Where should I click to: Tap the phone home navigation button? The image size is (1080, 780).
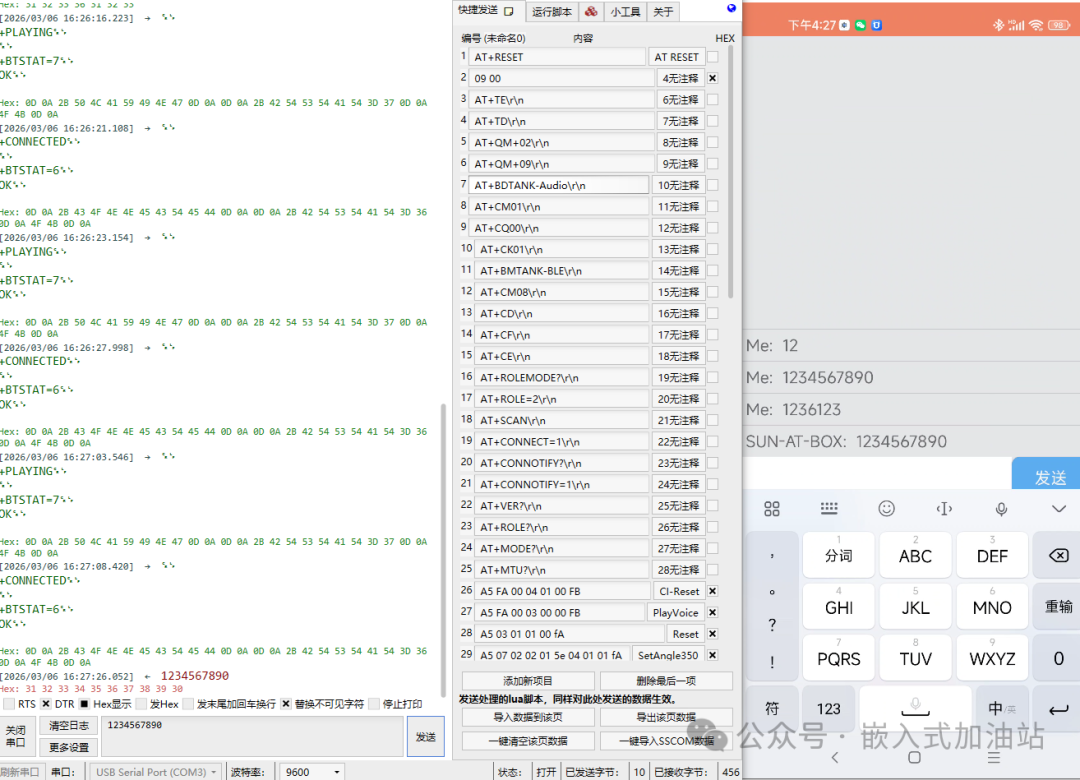click(x=914, y=757)
